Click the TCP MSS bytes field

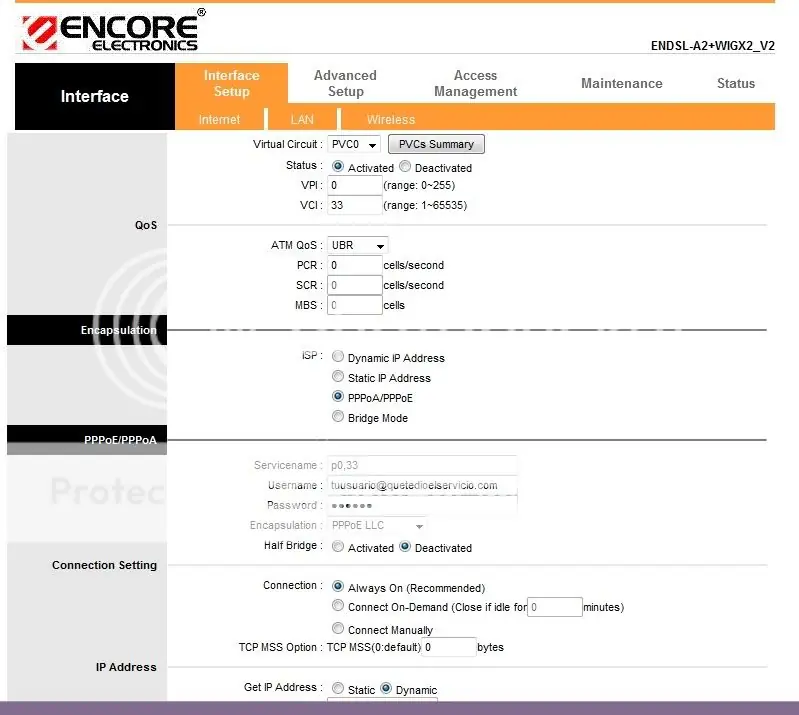[x=449, y=647]
